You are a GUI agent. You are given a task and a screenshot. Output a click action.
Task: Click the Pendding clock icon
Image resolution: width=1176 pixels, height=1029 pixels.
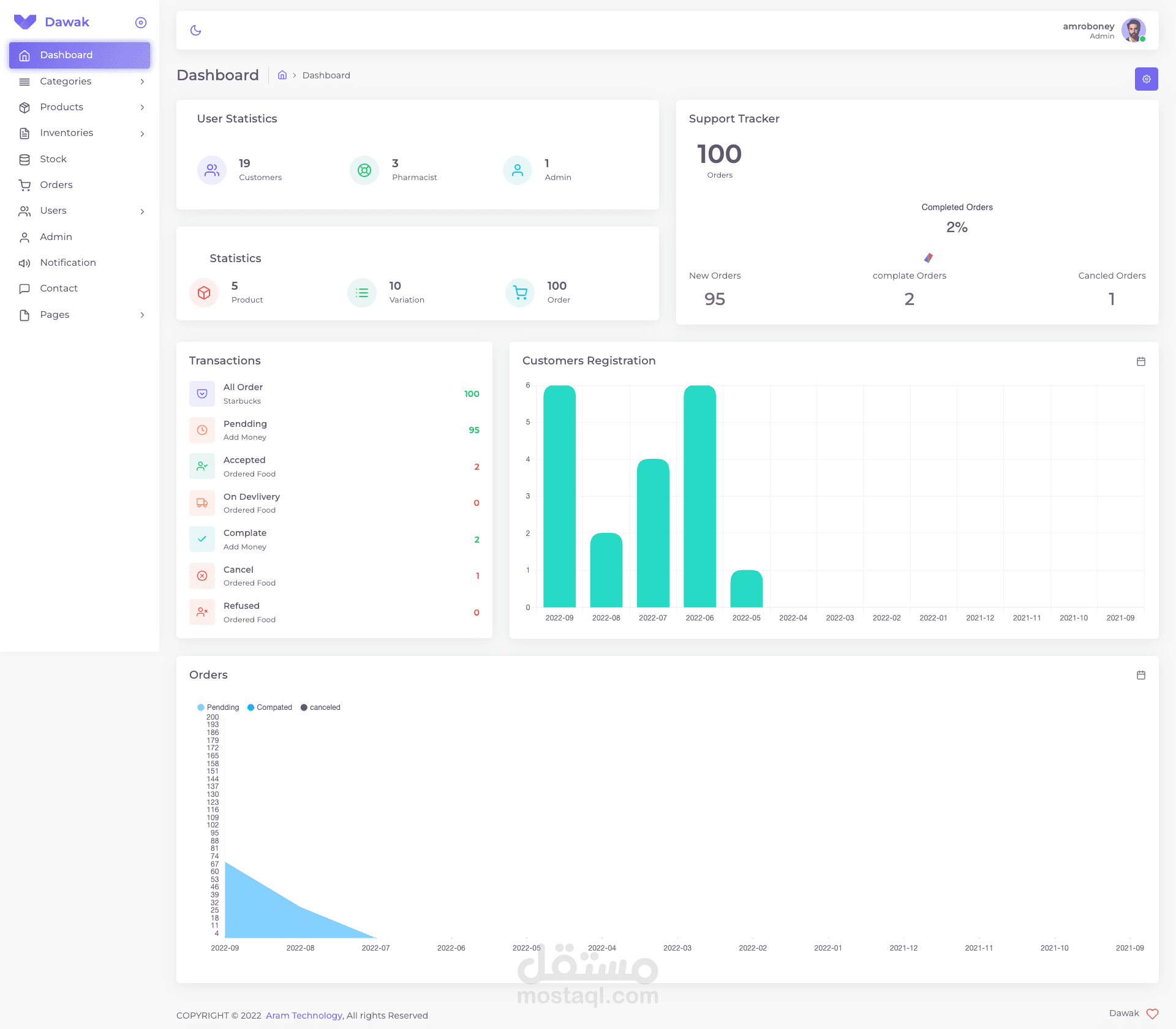pyautogui.click(x=202, y=430)
